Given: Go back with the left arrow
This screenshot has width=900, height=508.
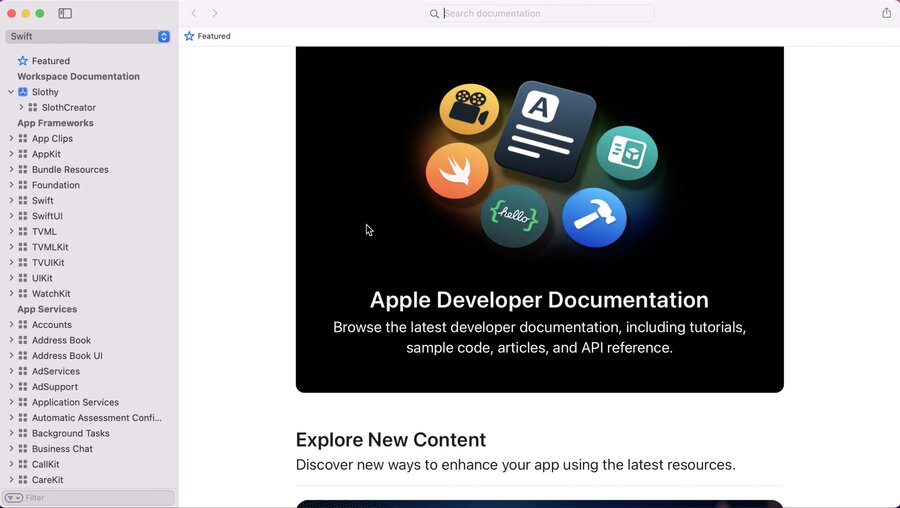Looking at the screenshot, I should point(194,13).
